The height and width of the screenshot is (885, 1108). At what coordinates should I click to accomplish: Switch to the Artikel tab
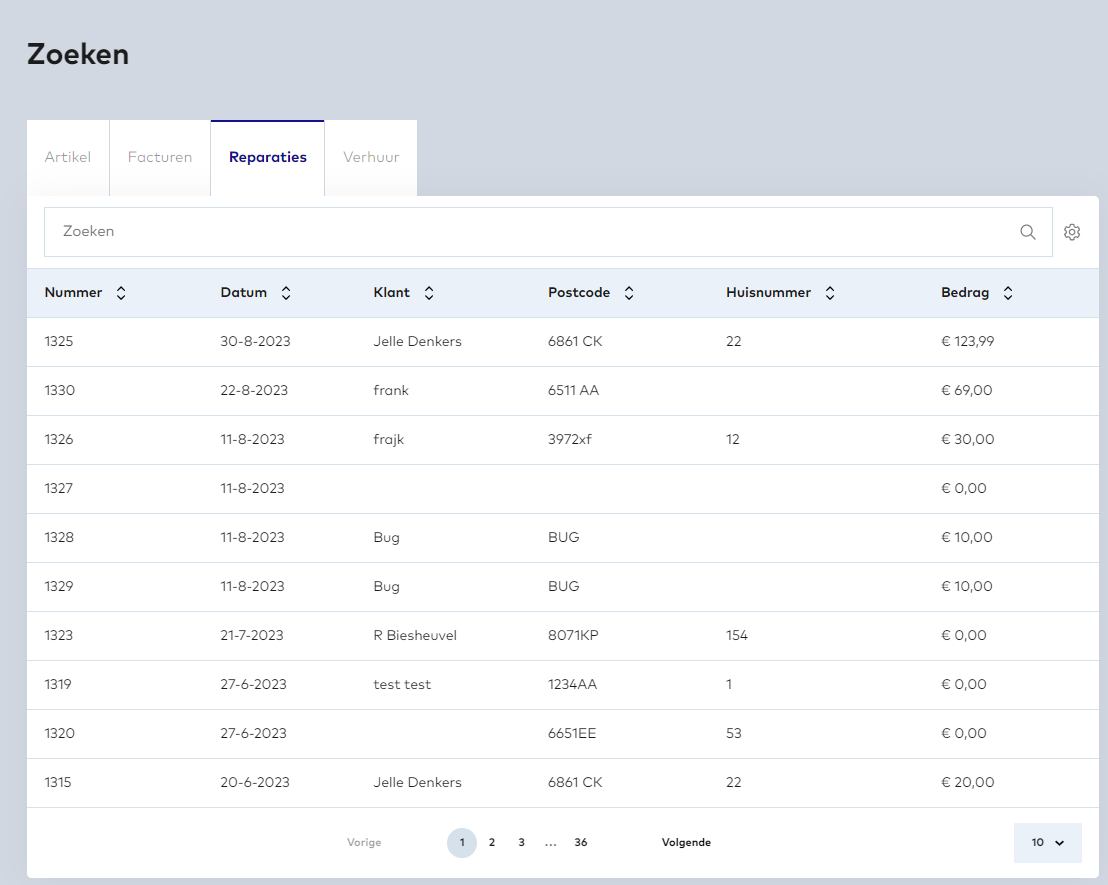coord(68,158)
